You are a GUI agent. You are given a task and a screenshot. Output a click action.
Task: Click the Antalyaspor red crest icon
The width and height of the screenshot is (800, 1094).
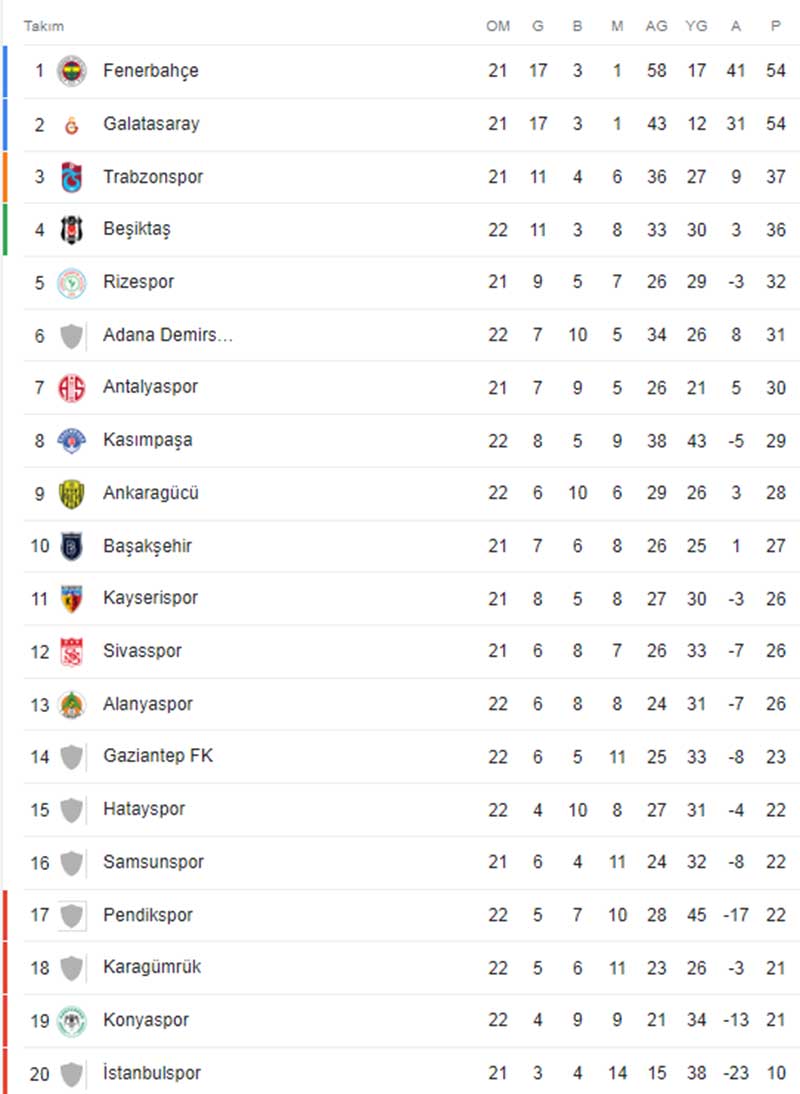coord(71,387)
